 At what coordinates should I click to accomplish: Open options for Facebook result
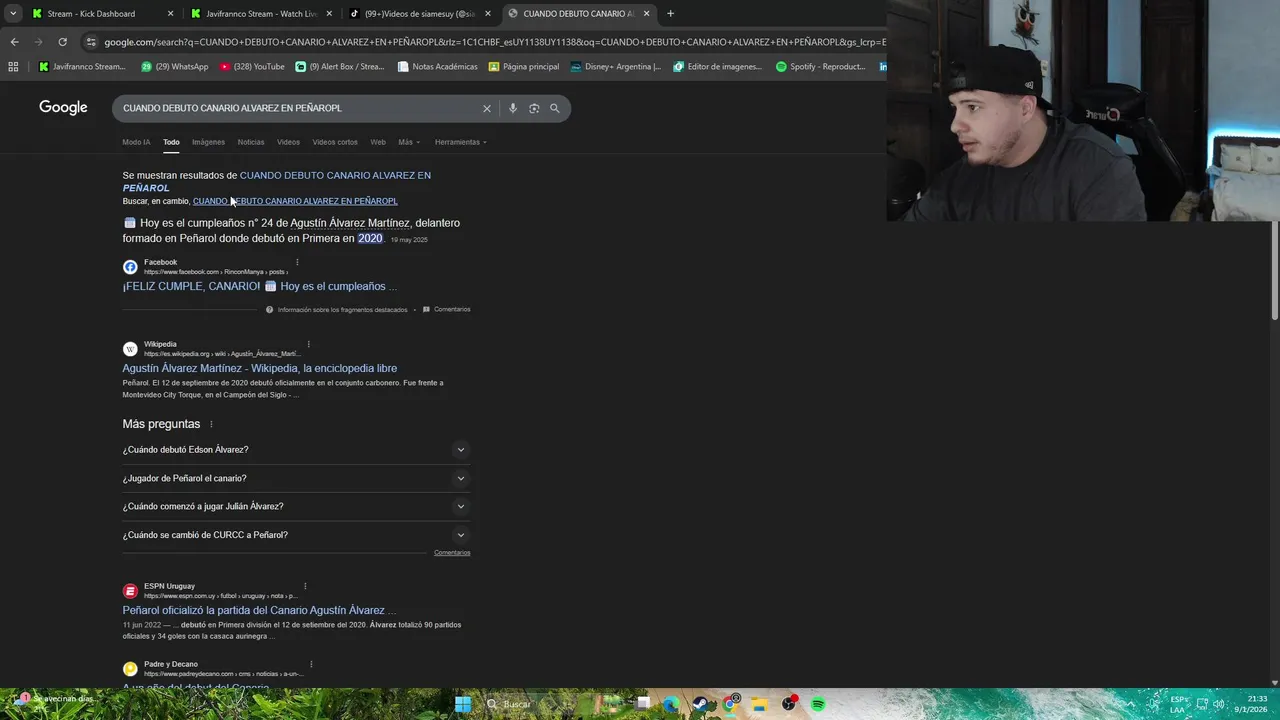coord(297,262)
